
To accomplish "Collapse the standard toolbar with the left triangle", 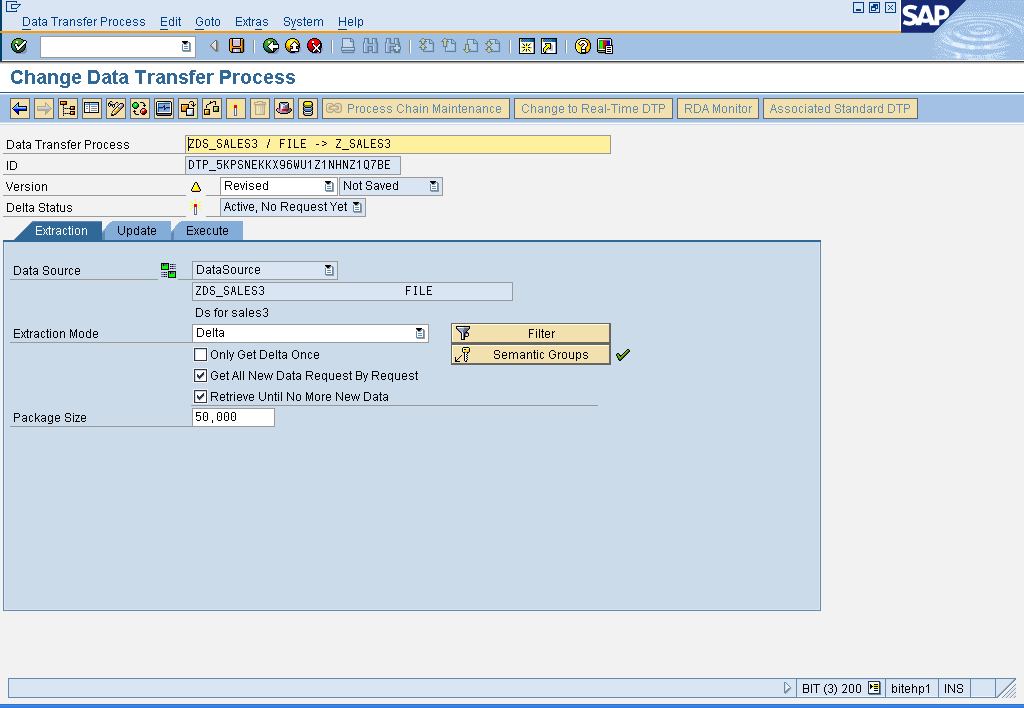I will click(214, 46).
